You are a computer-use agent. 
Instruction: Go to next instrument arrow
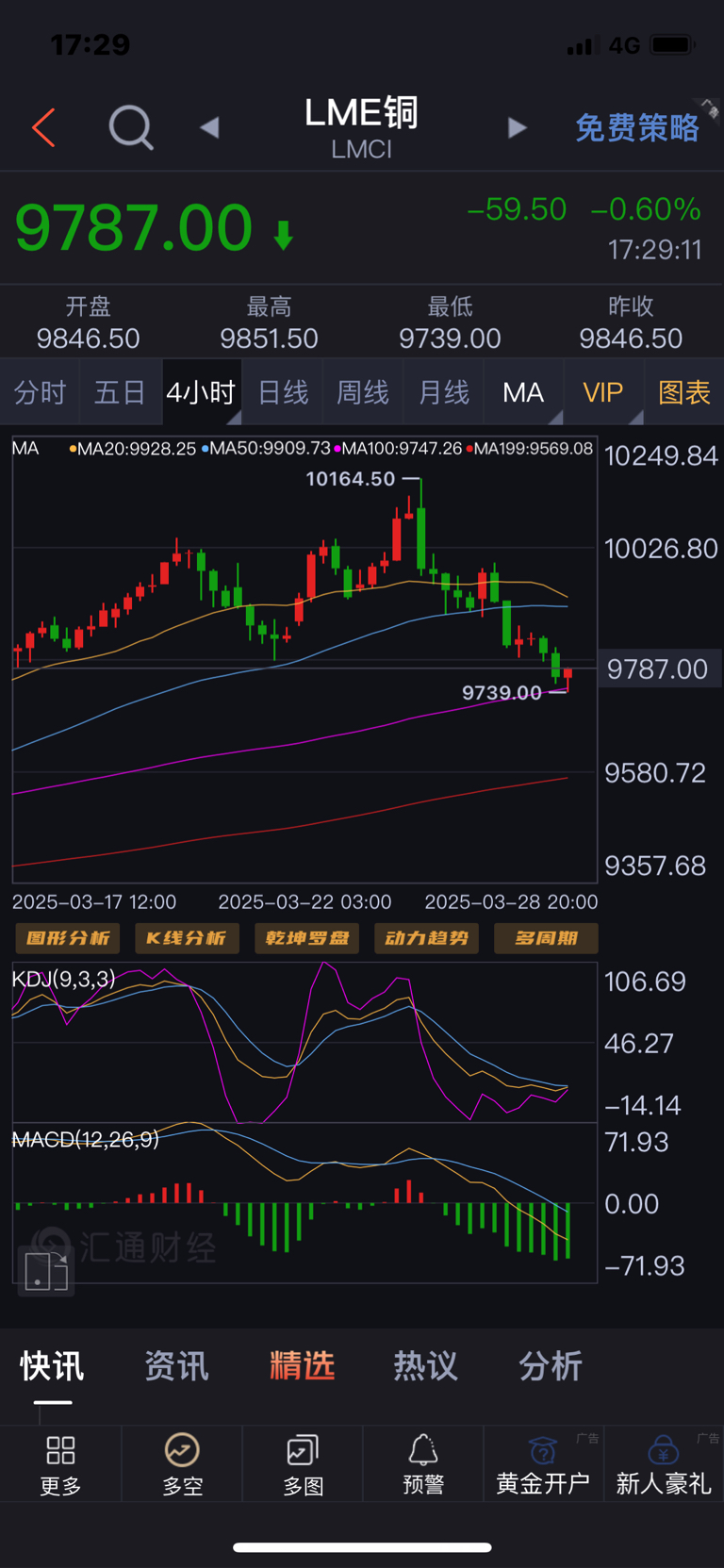[517, 127]
